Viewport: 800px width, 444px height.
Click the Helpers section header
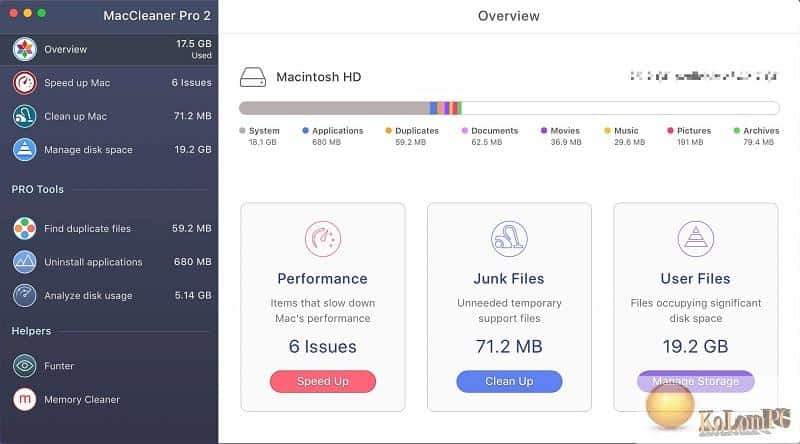(x=32, y=331)
